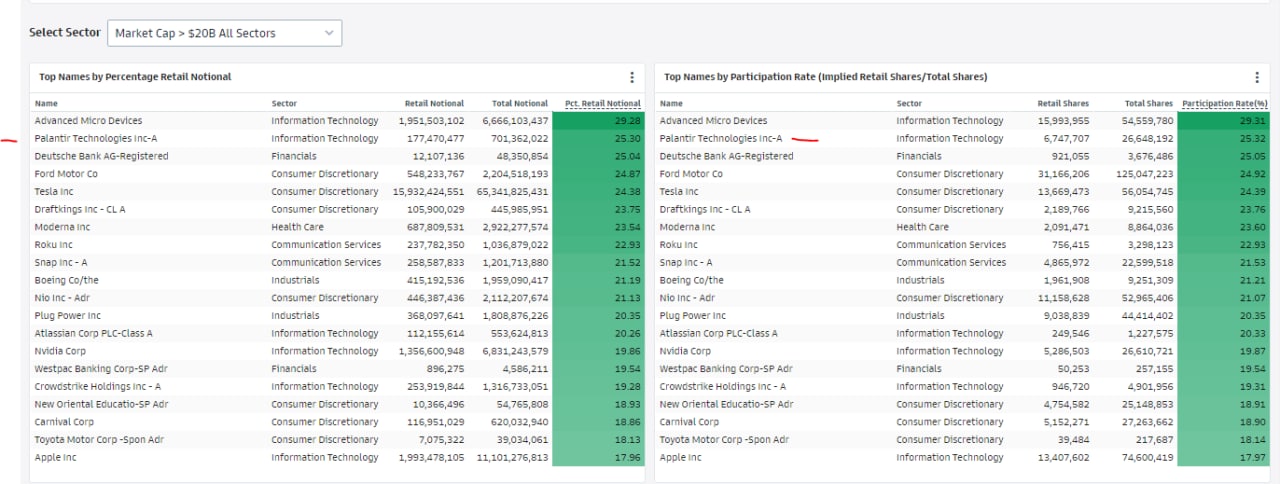The image size is (1280, 484).
Task: Select Carnival Corp in left table
Action: [x=63, y=422]
